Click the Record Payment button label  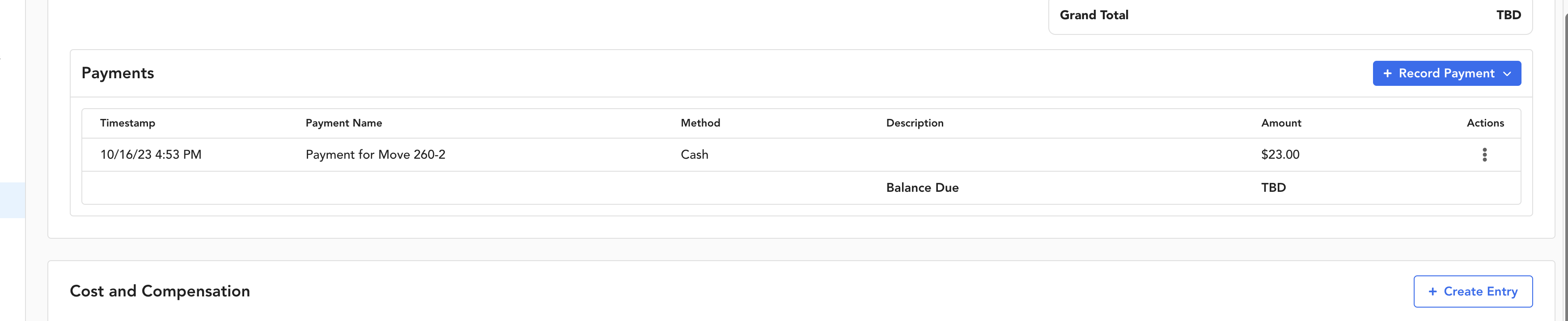pos(1446,74)
